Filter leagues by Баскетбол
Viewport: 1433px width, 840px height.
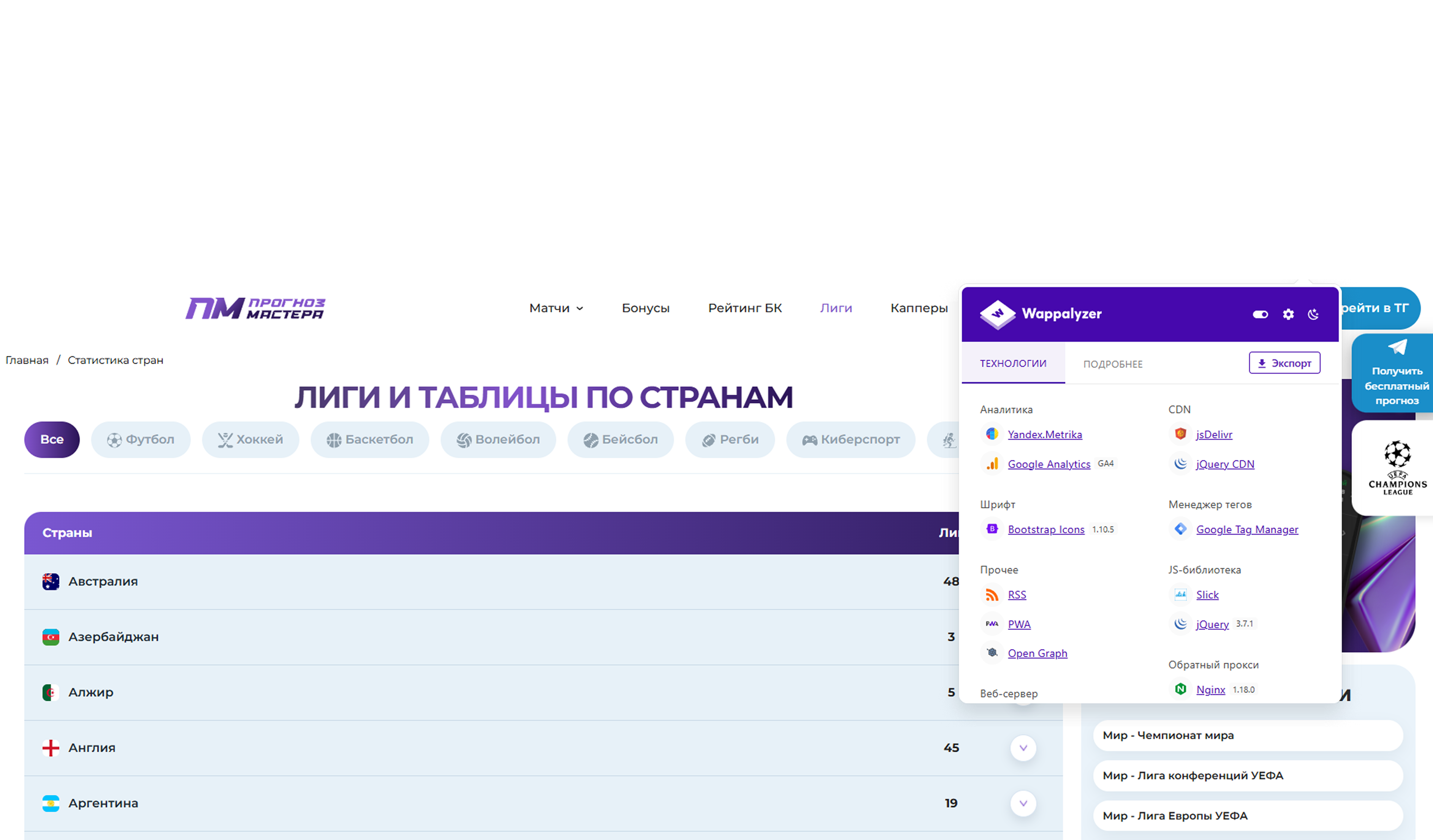[x=370, y=439]
